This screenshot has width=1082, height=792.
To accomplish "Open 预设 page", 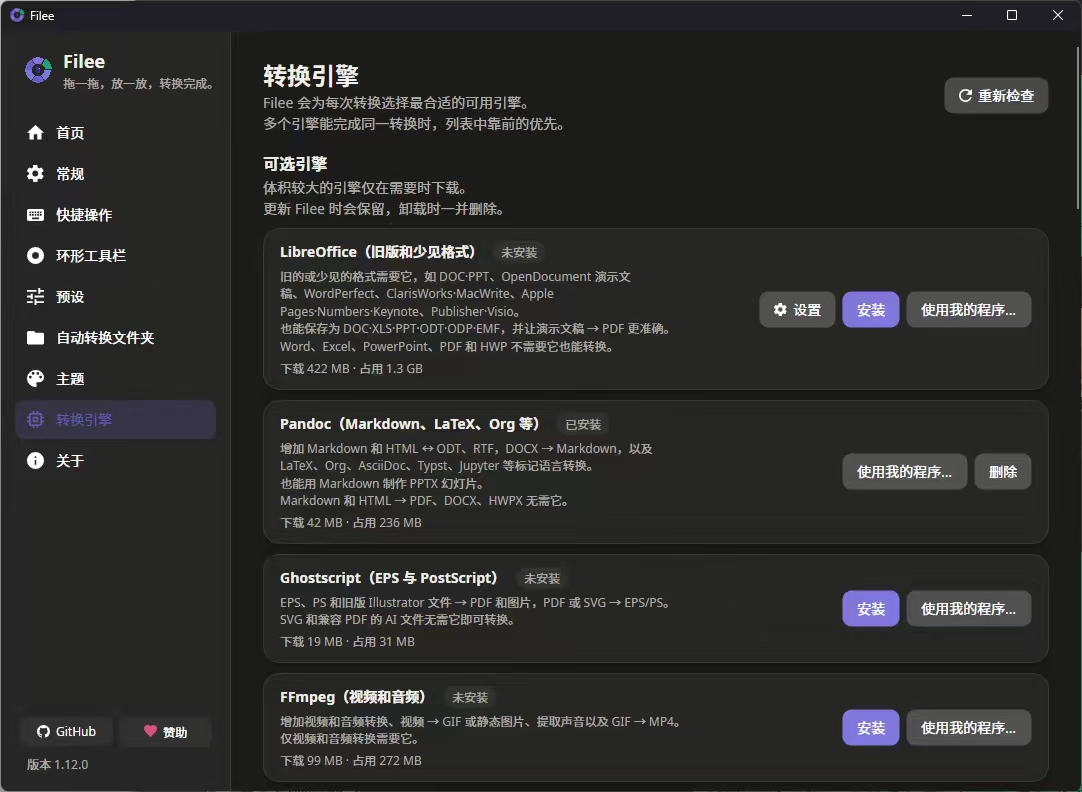I will [116, 297].
